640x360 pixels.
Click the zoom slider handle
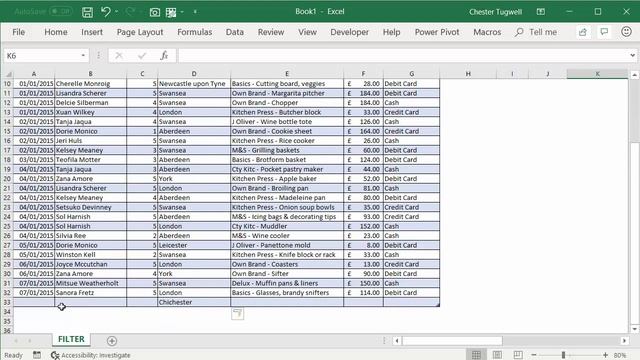pyautogui.click(x=563, y=355)
